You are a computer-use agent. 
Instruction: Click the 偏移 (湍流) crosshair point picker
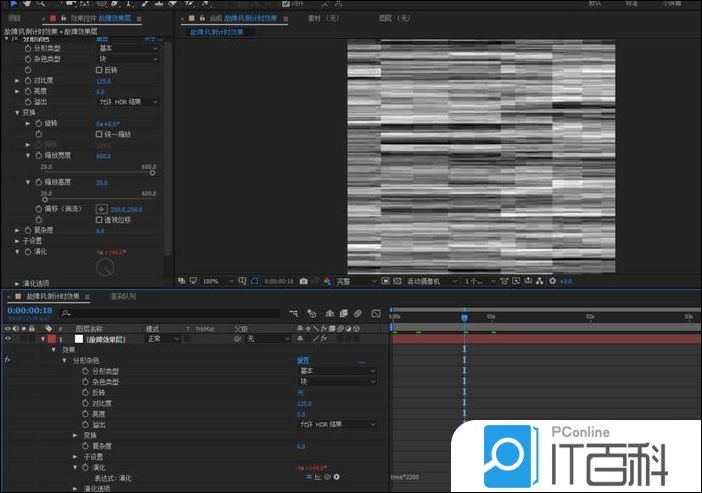(100, 208)
